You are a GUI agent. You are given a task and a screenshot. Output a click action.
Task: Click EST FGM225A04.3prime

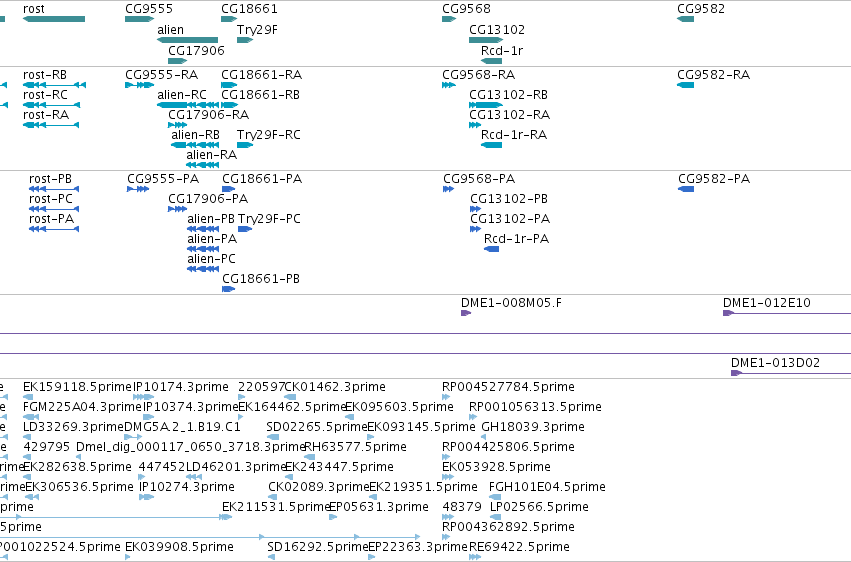coord(82,407)
